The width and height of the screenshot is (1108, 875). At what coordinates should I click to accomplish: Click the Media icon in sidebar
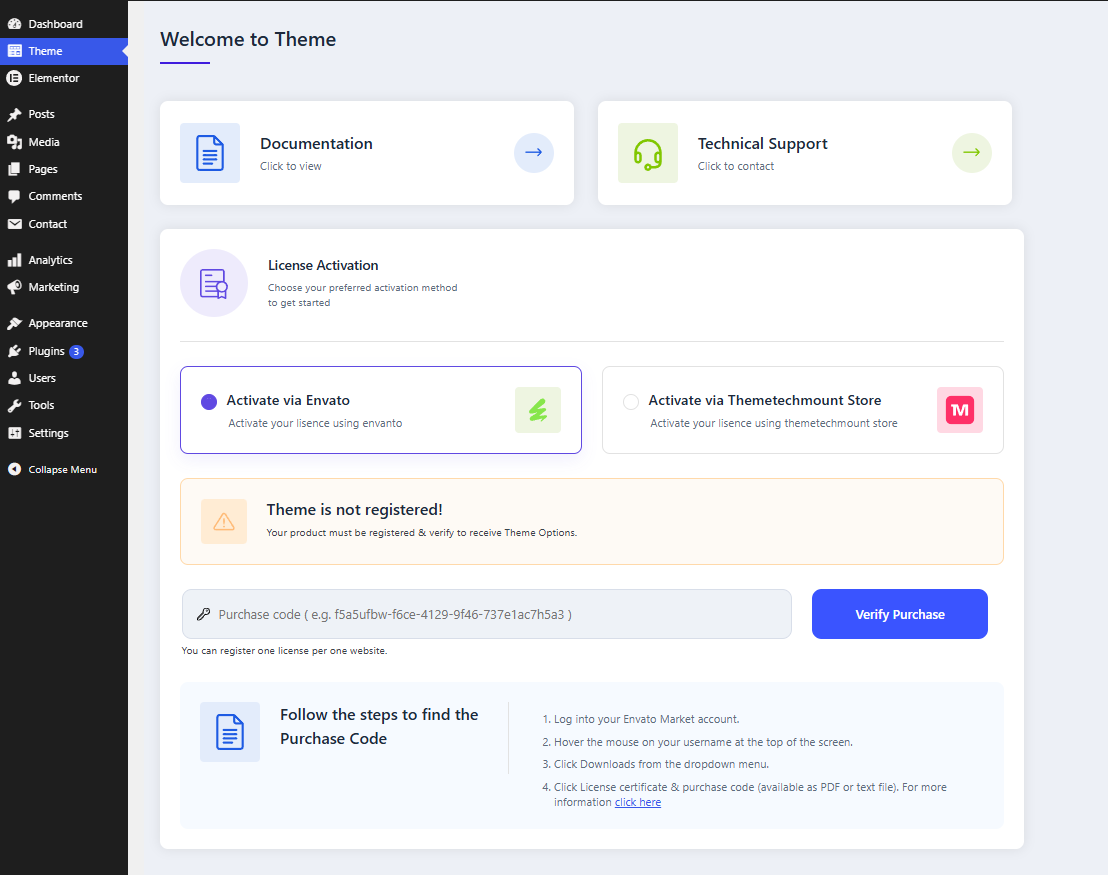(14, 142)
